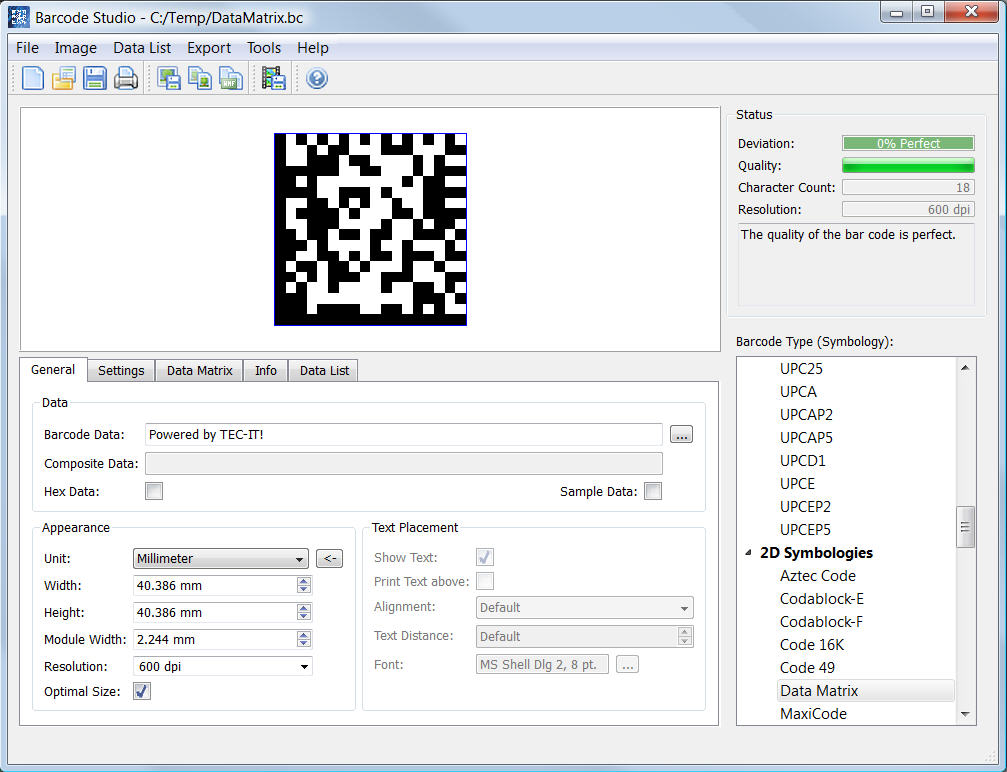Toggle the Print Text above checkbox
The width and height of the screenshot is (1007, 772).
pos(485,581)
